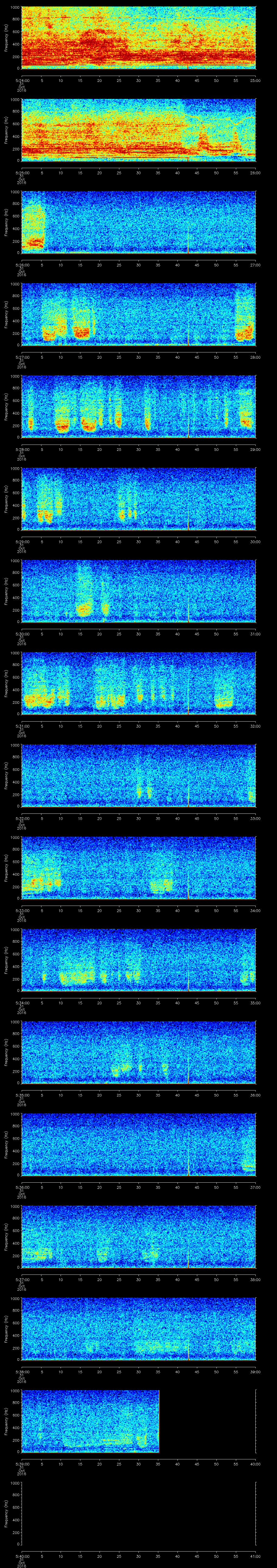Screen dimensions: 277x1568
Task: Click the spectrogram panel starting at 5:27:00
Action: (138, 314)
